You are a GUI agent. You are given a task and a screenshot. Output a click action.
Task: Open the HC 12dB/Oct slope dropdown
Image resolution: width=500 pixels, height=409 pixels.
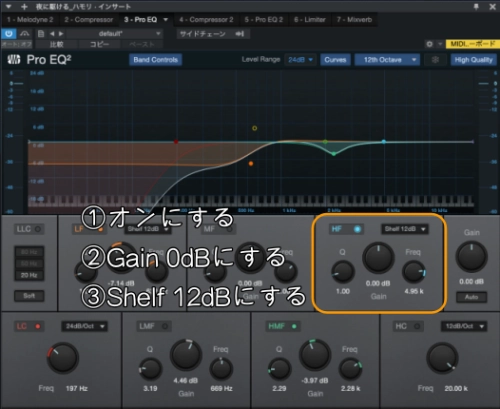point(464,326)
